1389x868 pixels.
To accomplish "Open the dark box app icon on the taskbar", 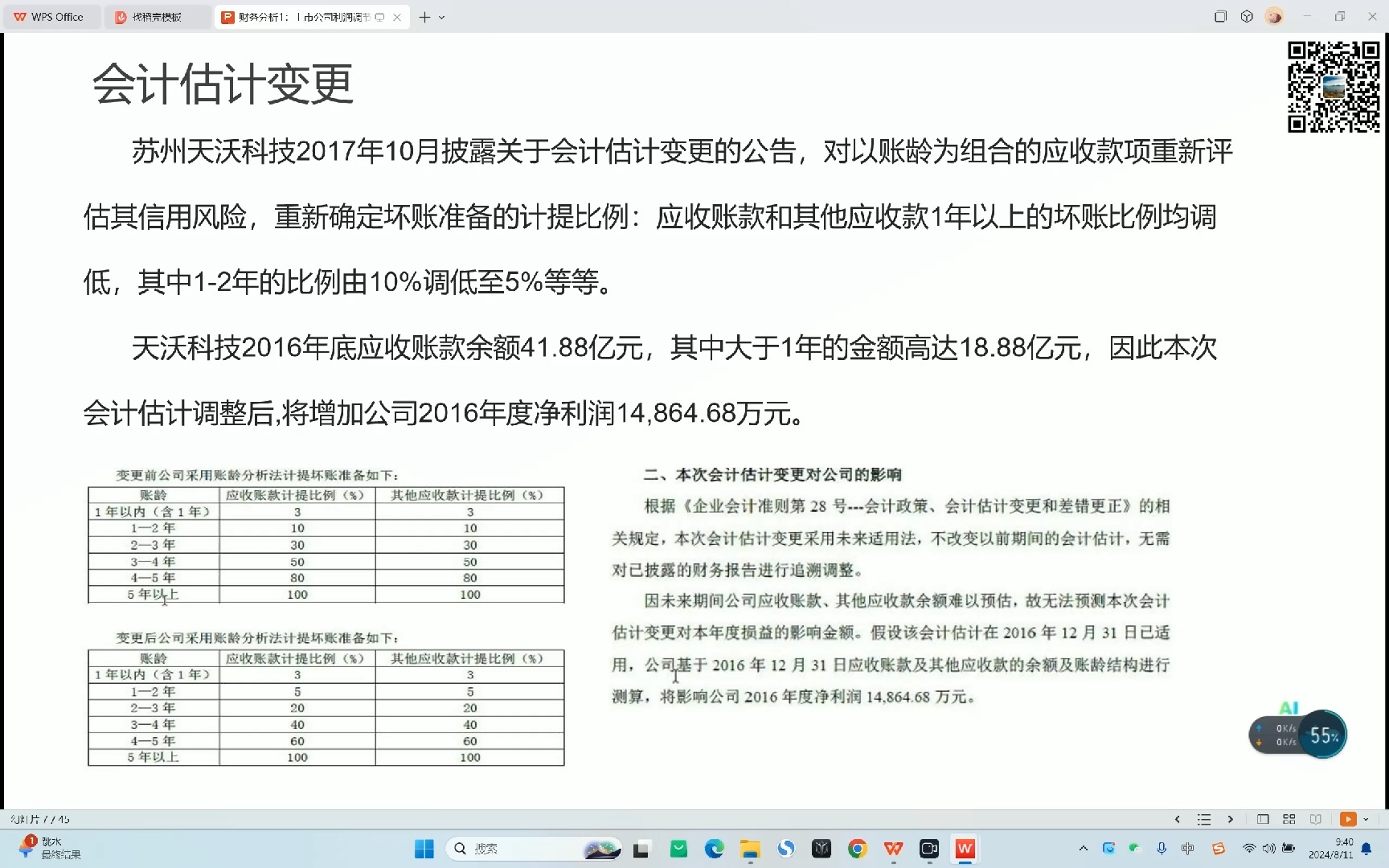I will [x=821, y=849].
